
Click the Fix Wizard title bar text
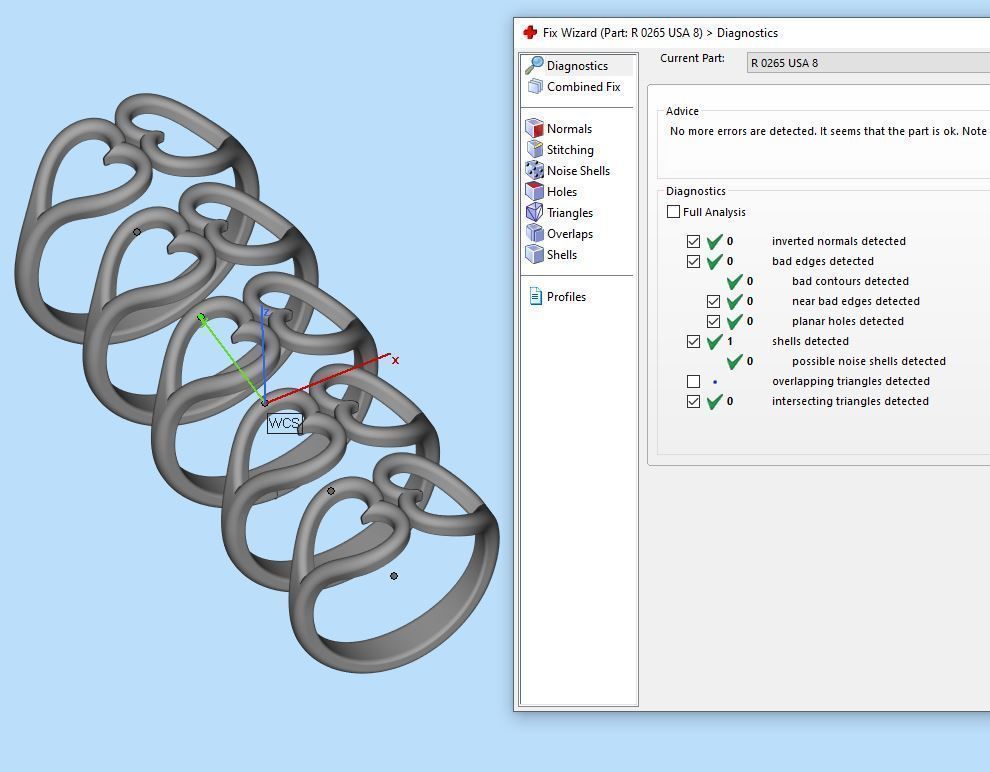click(660, 33)
